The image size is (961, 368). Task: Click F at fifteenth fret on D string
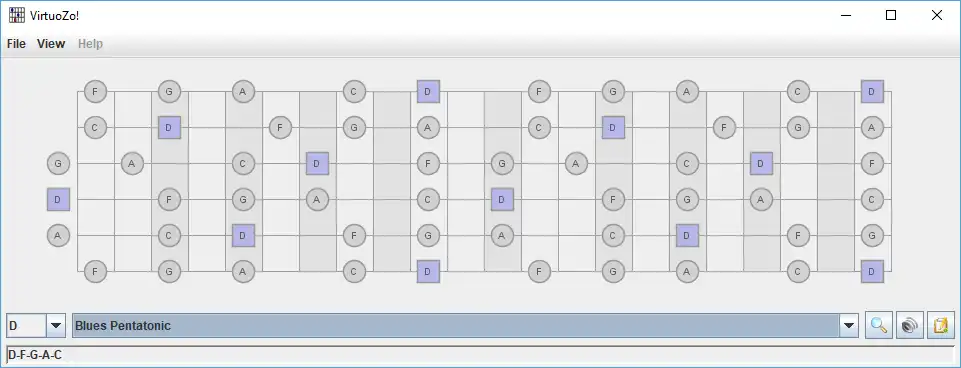[613, 199]
